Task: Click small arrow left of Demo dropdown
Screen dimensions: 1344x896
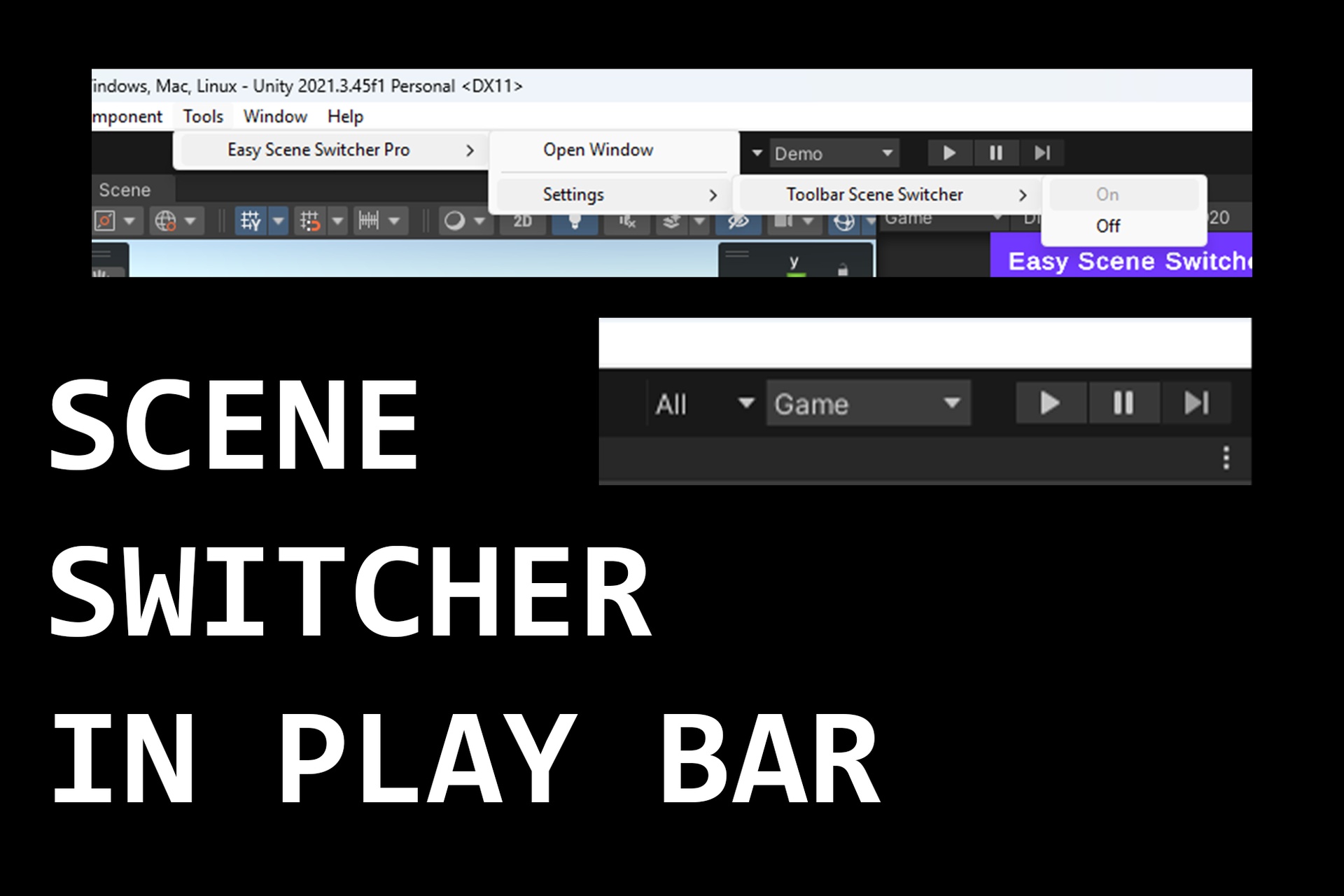Action: [757, 153]
